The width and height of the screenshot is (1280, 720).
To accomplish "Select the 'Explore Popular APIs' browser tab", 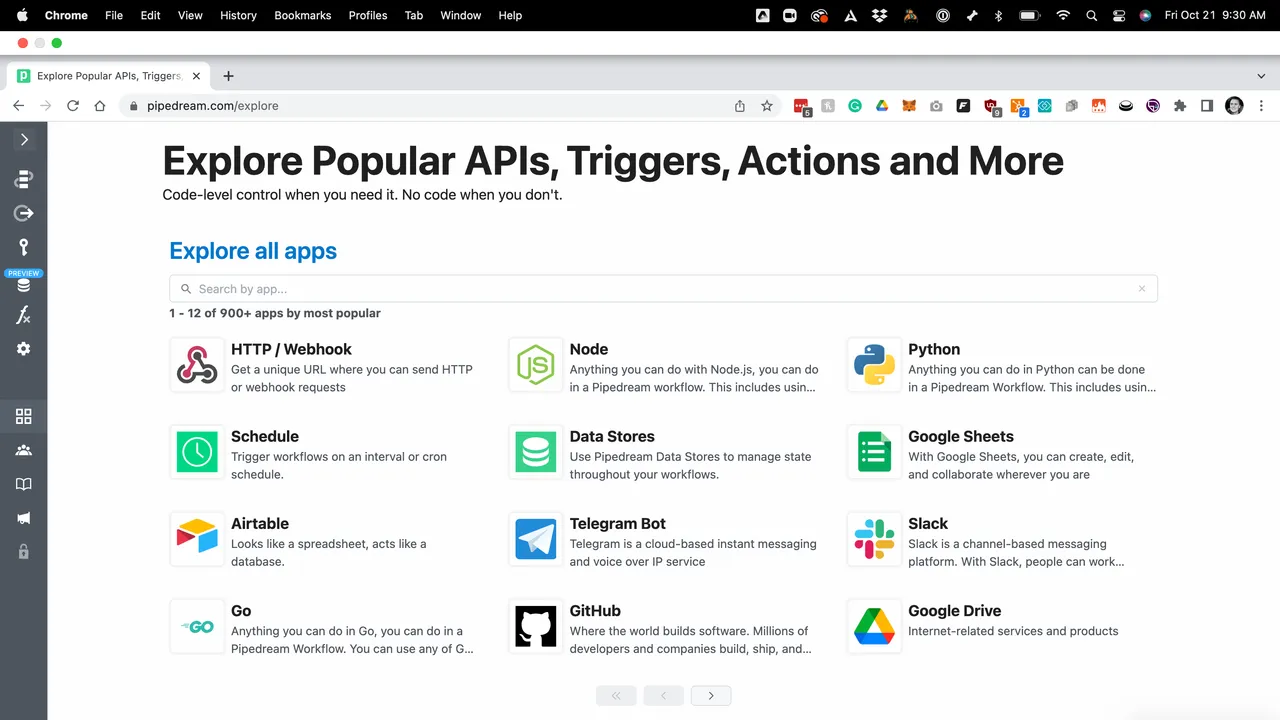I will 108,76.
